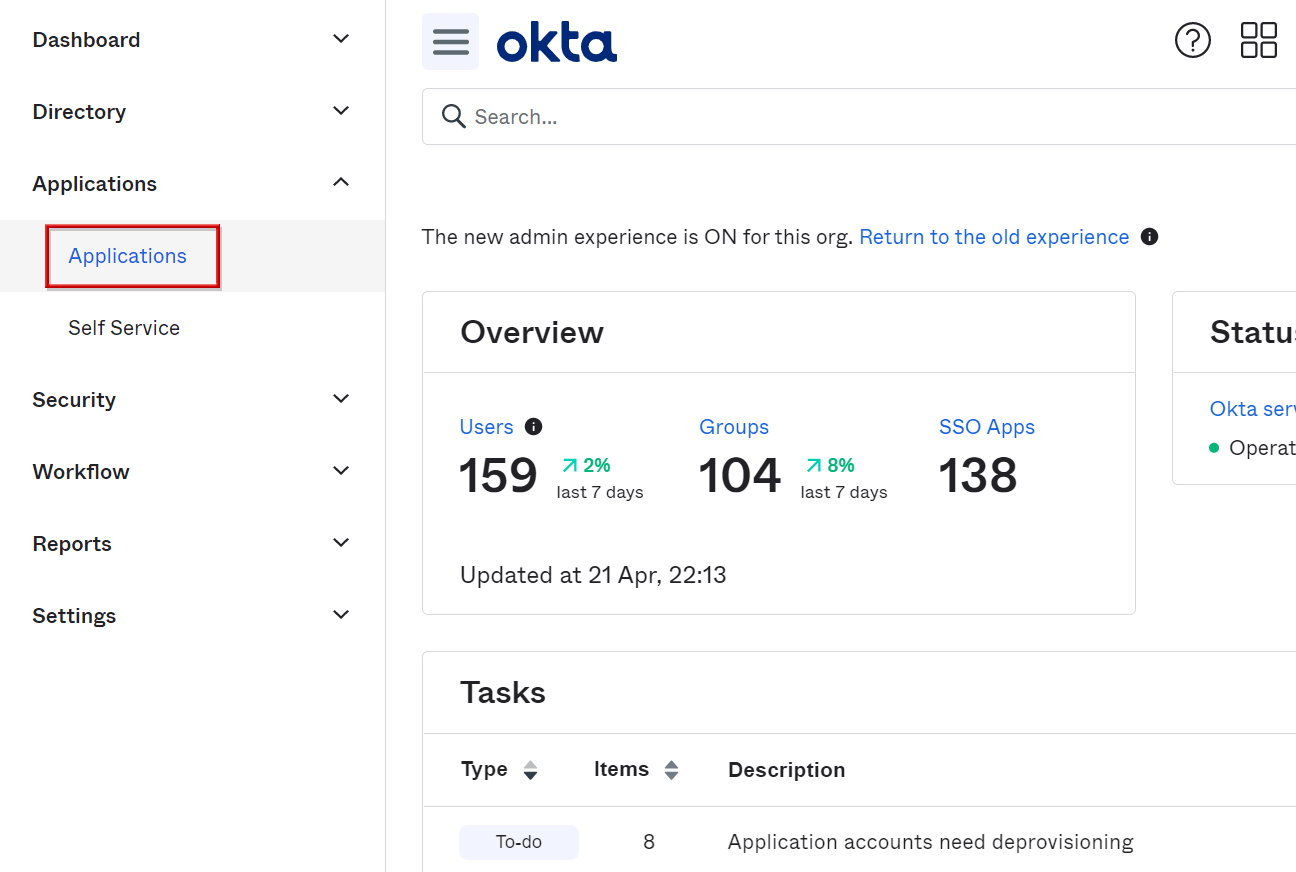Click the info icon next to Users
This screenshot has width=1296, height=872.
click(534, 427)
